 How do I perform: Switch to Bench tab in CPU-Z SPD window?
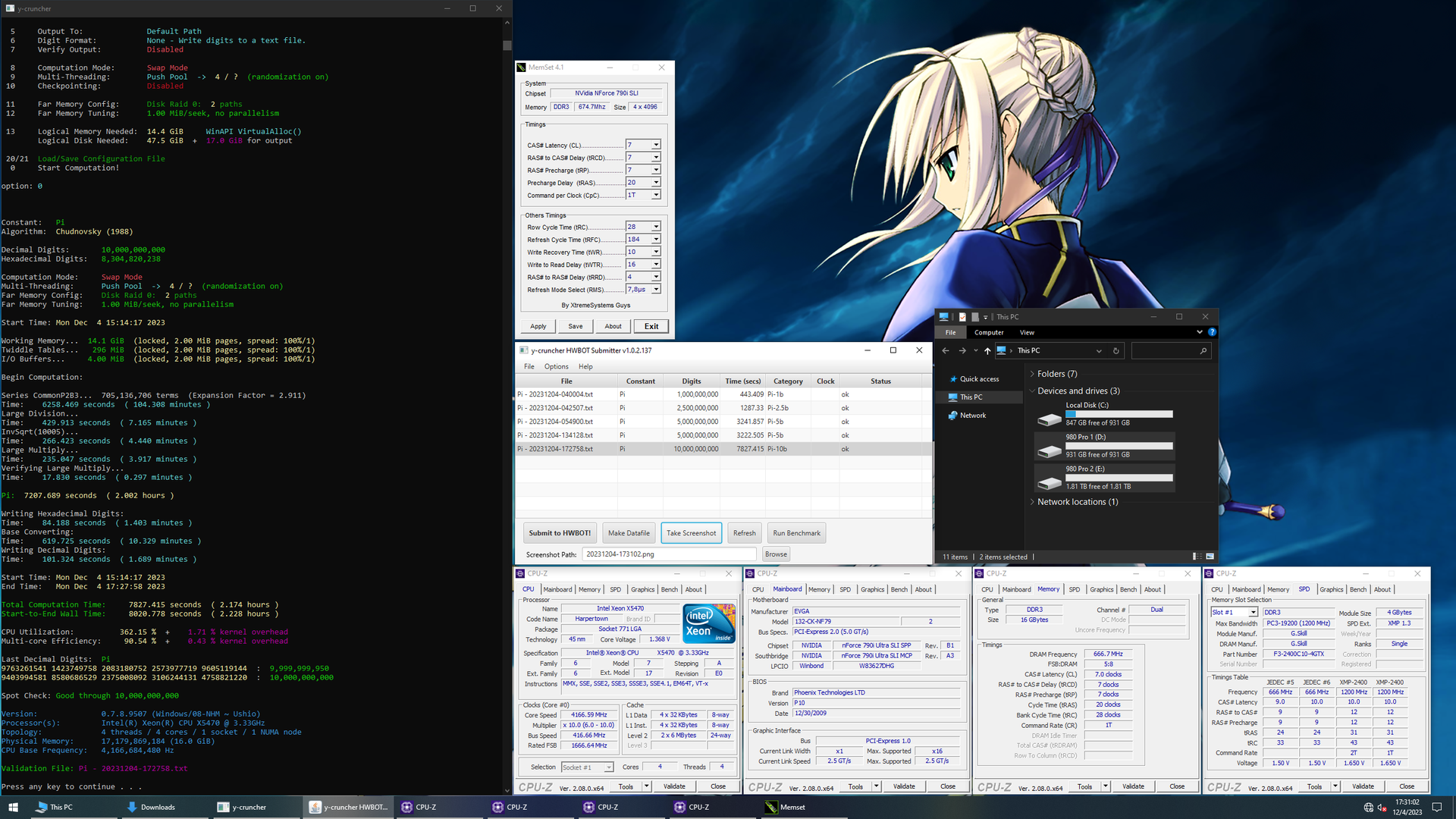1358,589
